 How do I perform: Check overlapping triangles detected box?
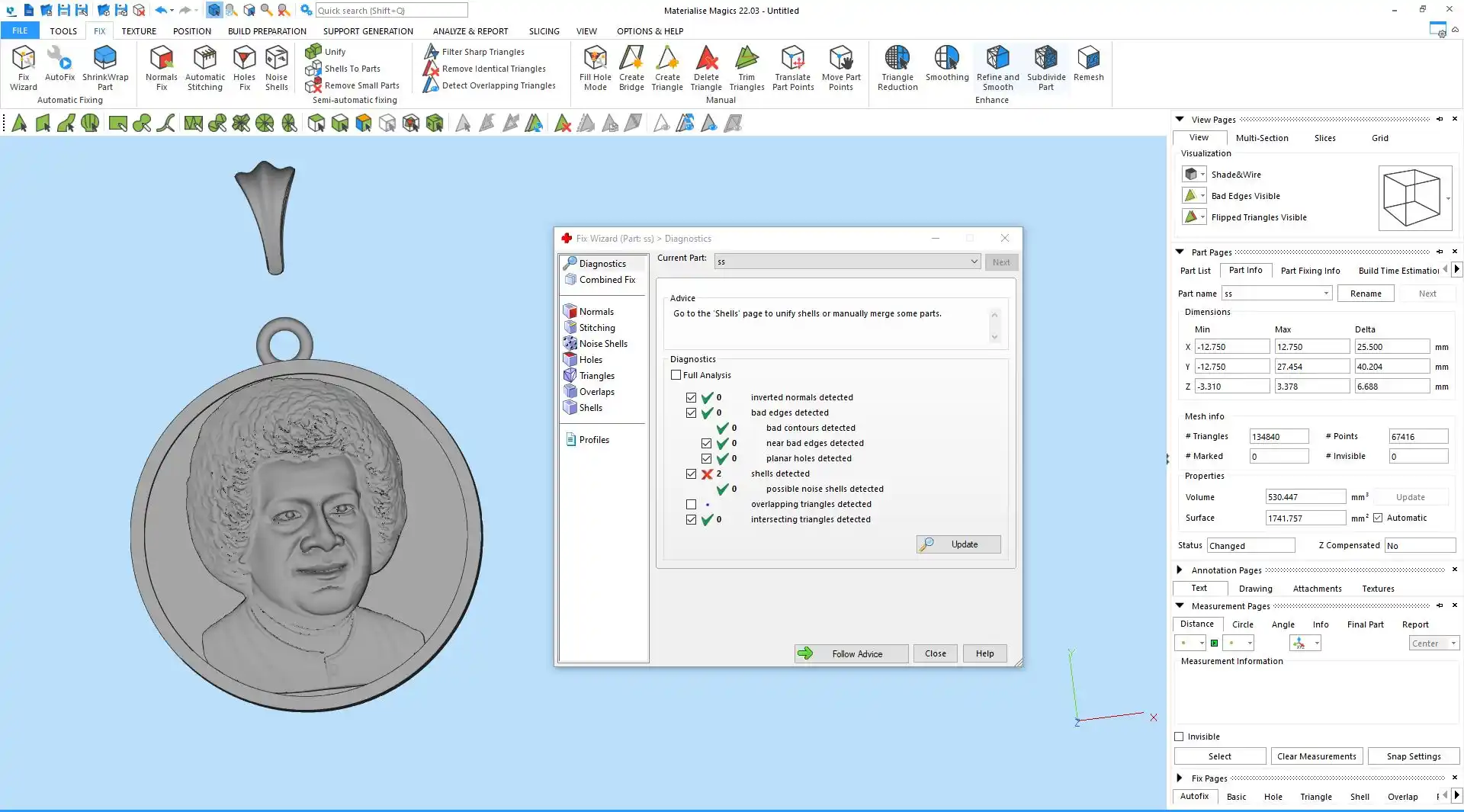pos(692,505)
